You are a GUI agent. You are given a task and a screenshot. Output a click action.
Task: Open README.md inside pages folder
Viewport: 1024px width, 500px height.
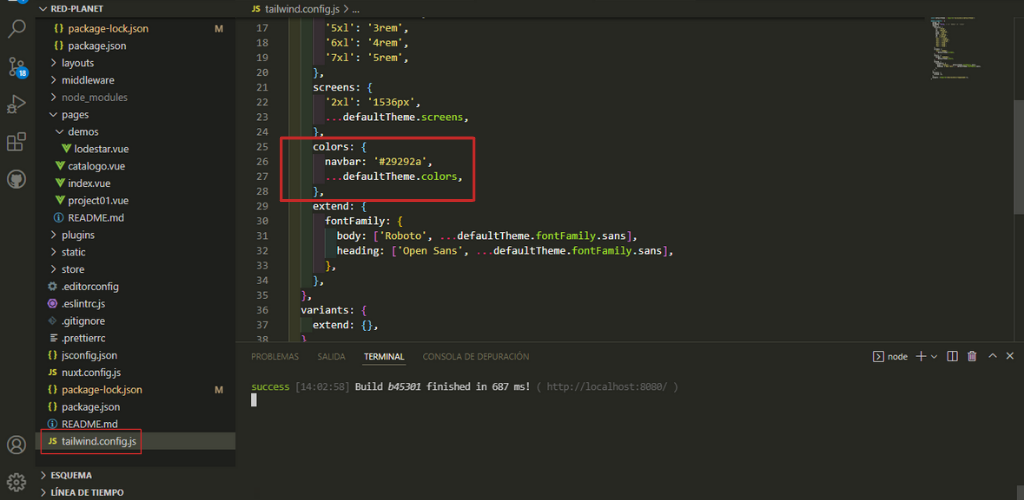(x=95, y=217)
